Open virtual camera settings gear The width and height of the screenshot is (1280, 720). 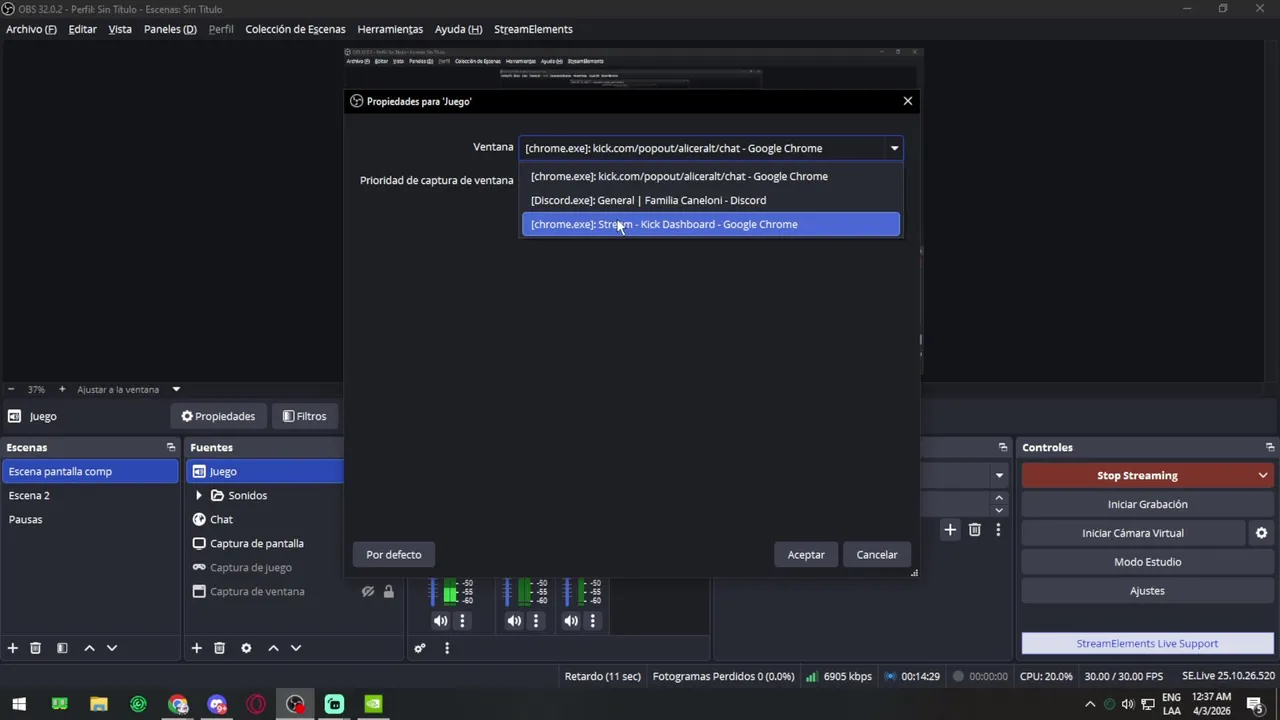coord(1261,533)
